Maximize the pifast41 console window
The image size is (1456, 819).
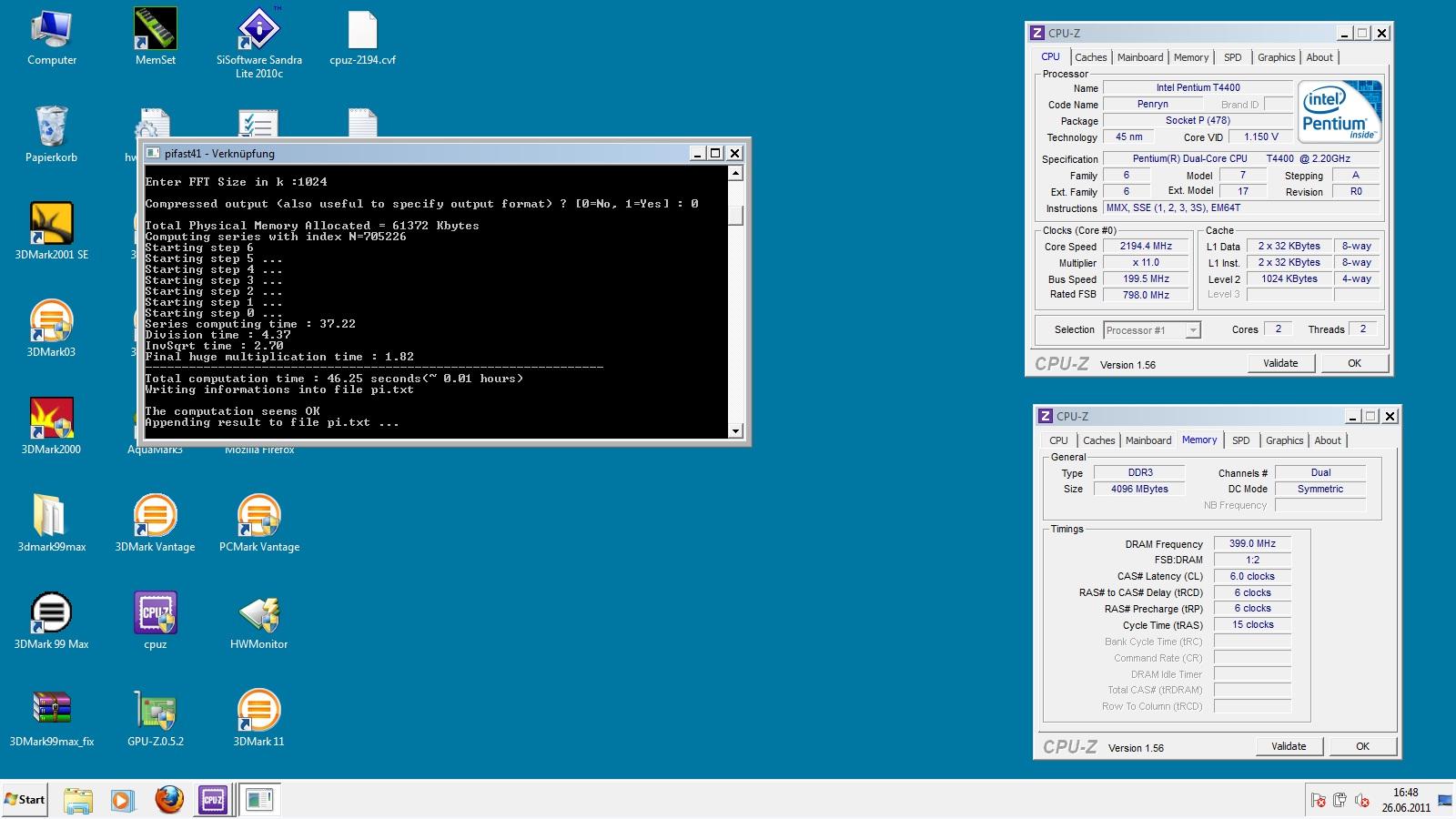tap(716, 154)
